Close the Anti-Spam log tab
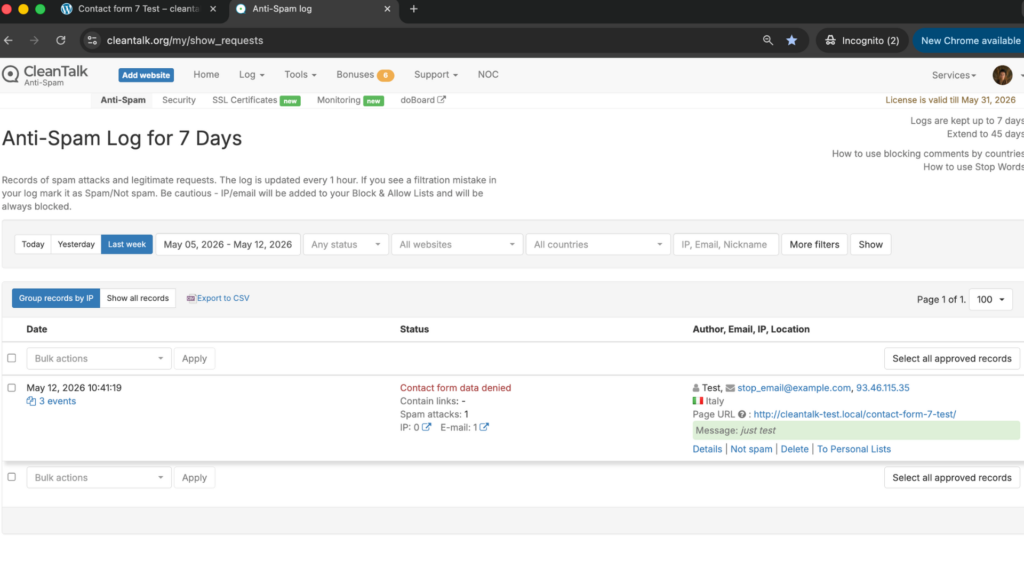The height and width of the screenshot is (576, 1024). point(387,9)
